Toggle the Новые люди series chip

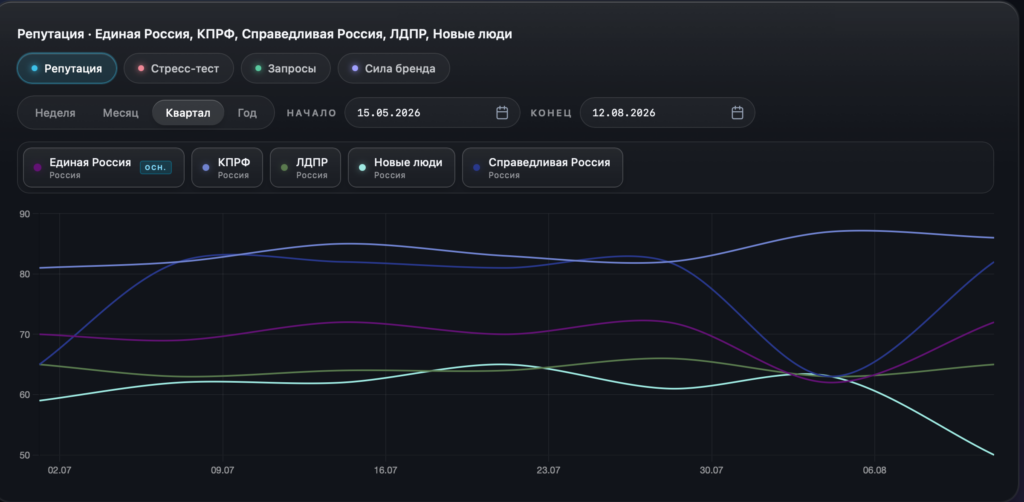pyautogui.click(x=402, y=168)
